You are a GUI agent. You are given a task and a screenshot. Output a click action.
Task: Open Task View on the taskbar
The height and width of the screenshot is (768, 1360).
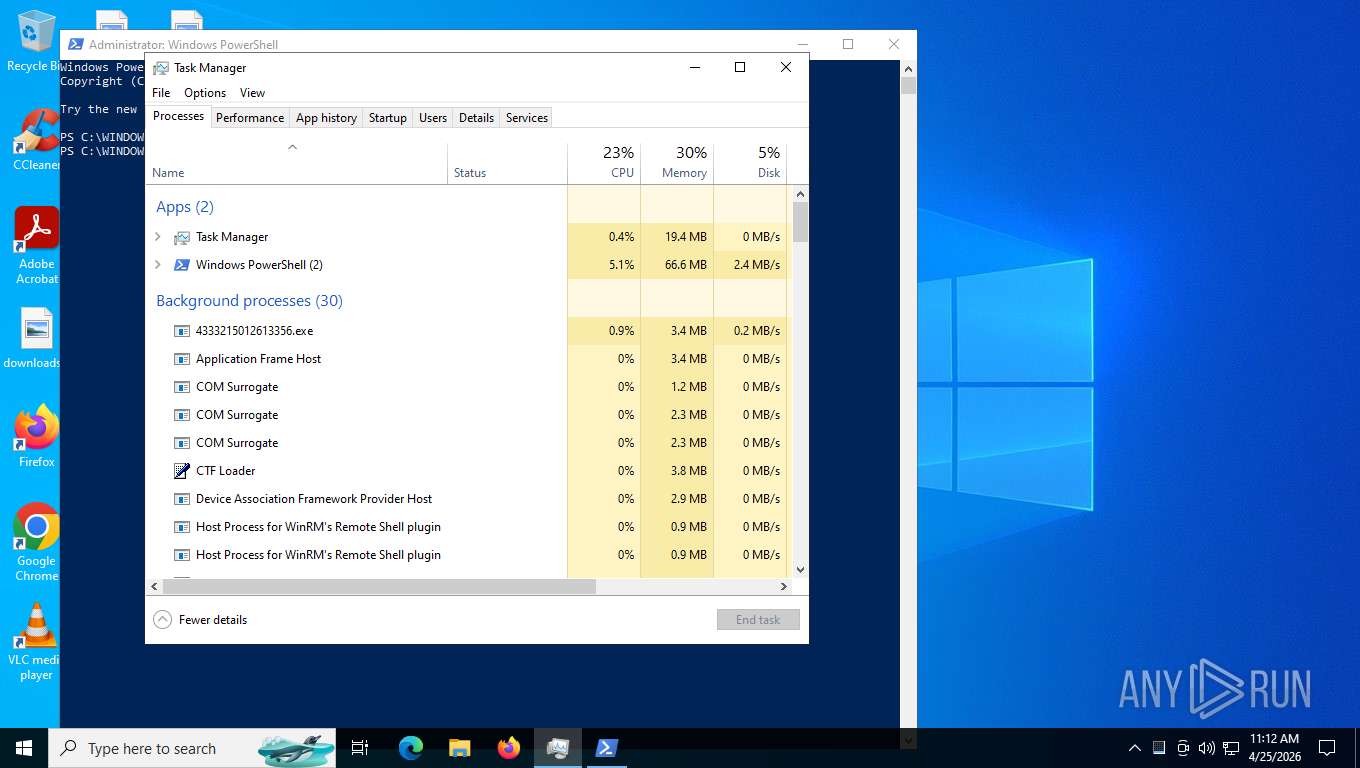point(360,748)
